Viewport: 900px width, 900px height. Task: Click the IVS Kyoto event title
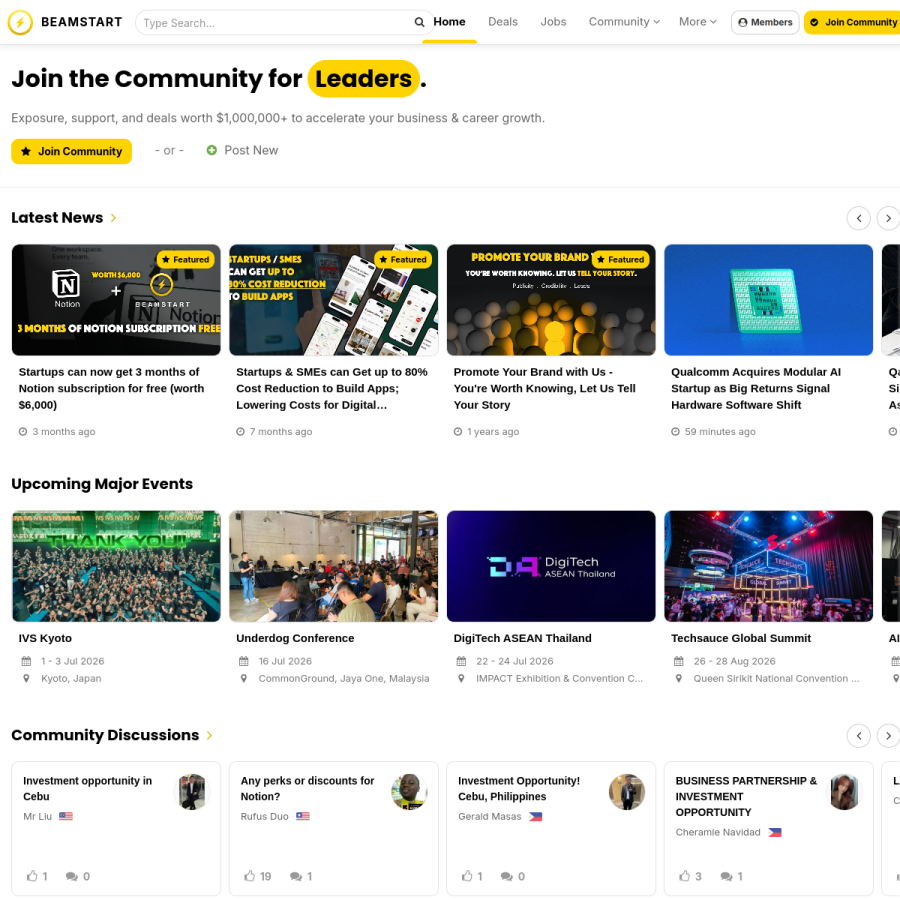[45, 638]
